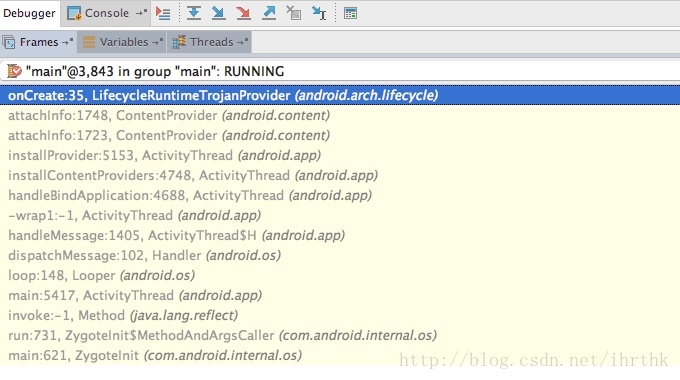
Task: Select frame loop:148, Looper
Action: click(x=340, y=275)
